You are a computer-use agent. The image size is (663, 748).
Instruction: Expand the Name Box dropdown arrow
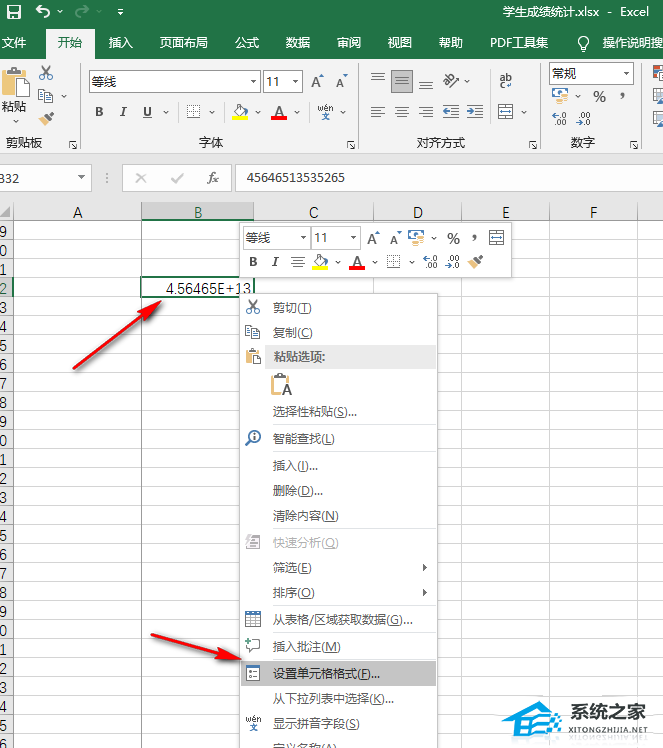[81, 177]
